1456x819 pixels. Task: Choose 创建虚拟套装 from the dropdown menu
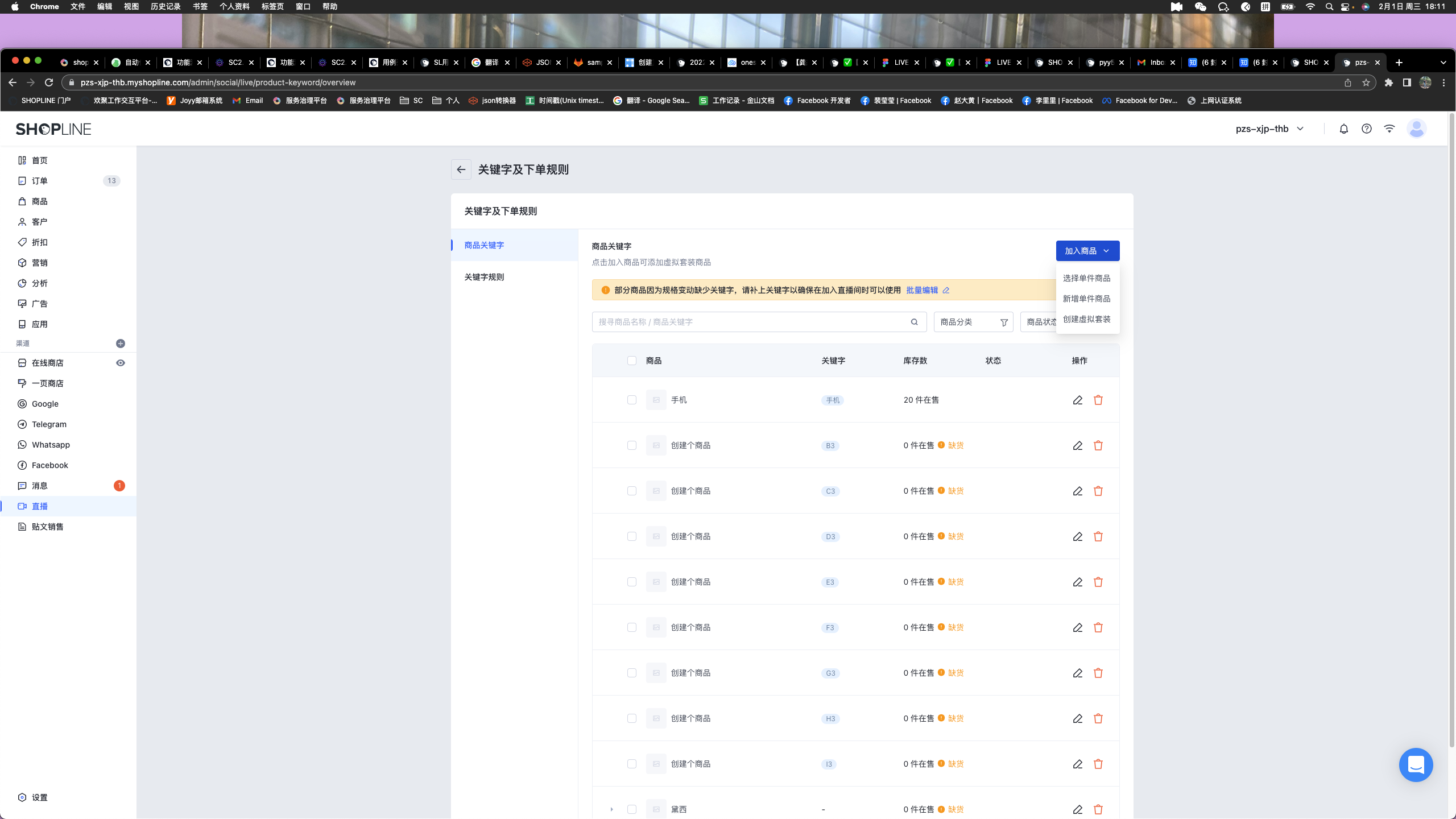(x=1086, y=319)
